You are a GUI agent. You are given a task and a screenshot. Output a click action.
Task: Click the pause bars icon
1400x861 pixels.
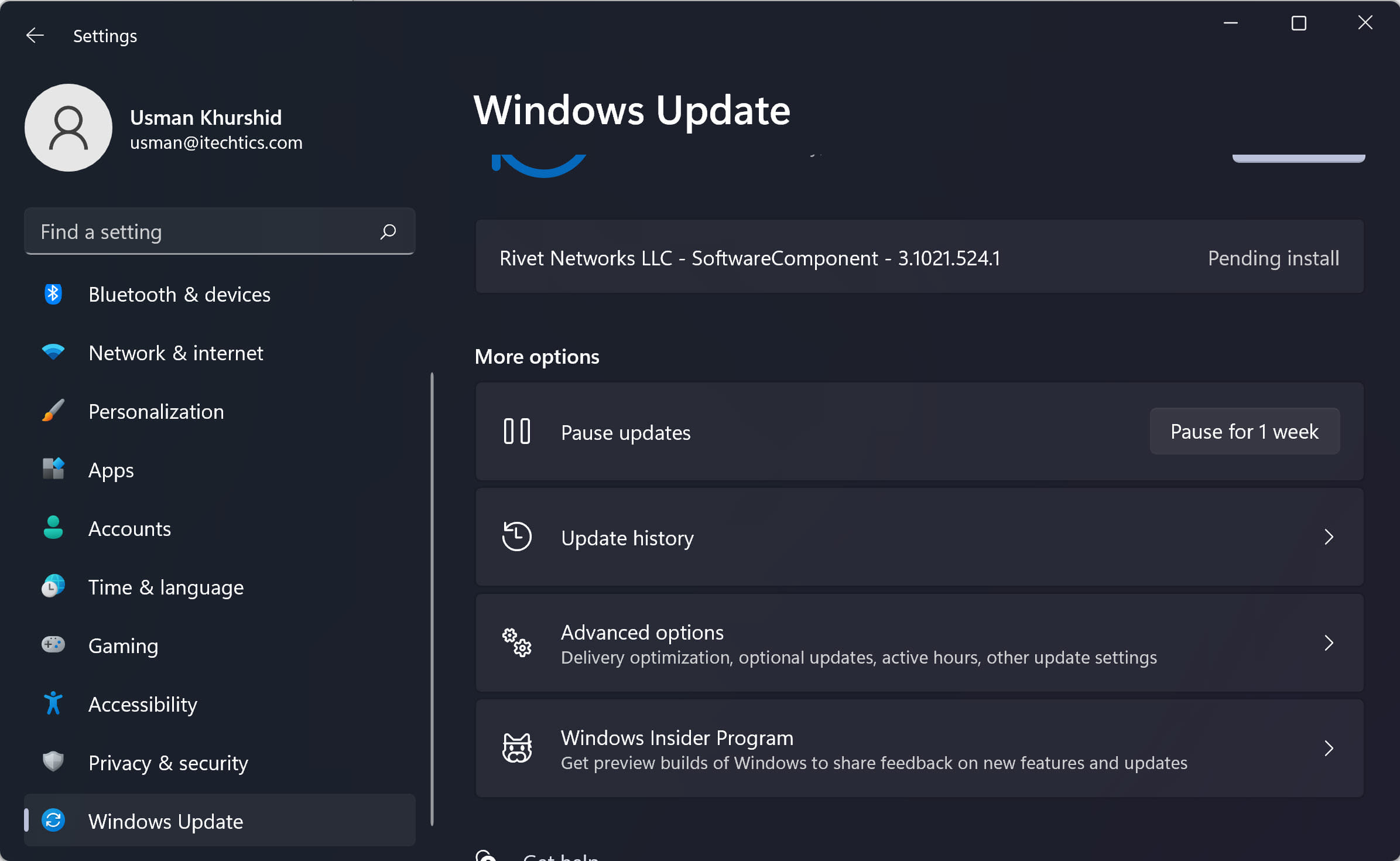[517, 432]
